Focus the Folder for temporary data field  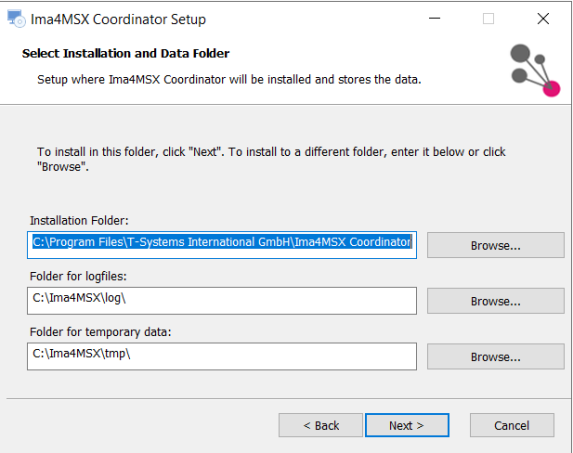click(222, 356)
